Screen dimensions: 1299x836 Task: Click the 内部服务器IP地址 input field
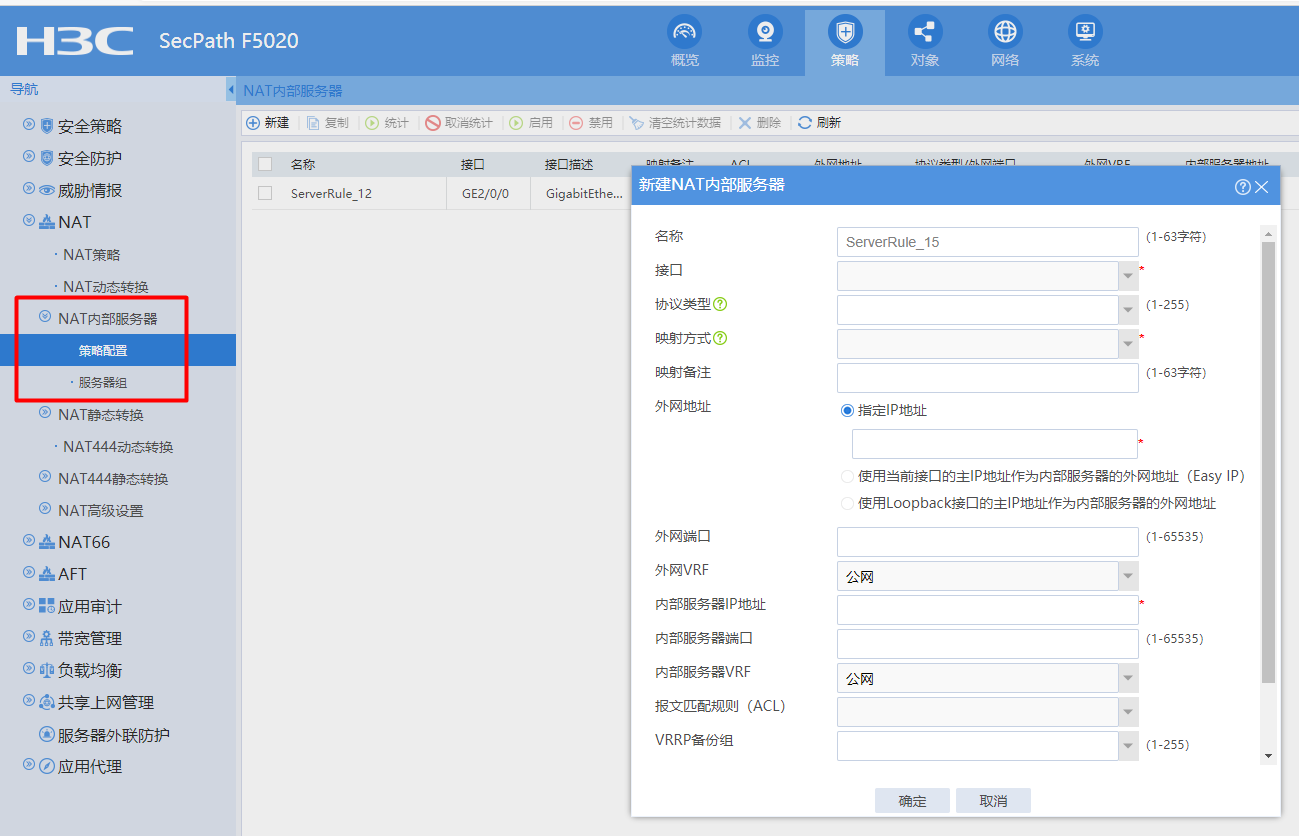pyautogui.click(x=987, y=610)
